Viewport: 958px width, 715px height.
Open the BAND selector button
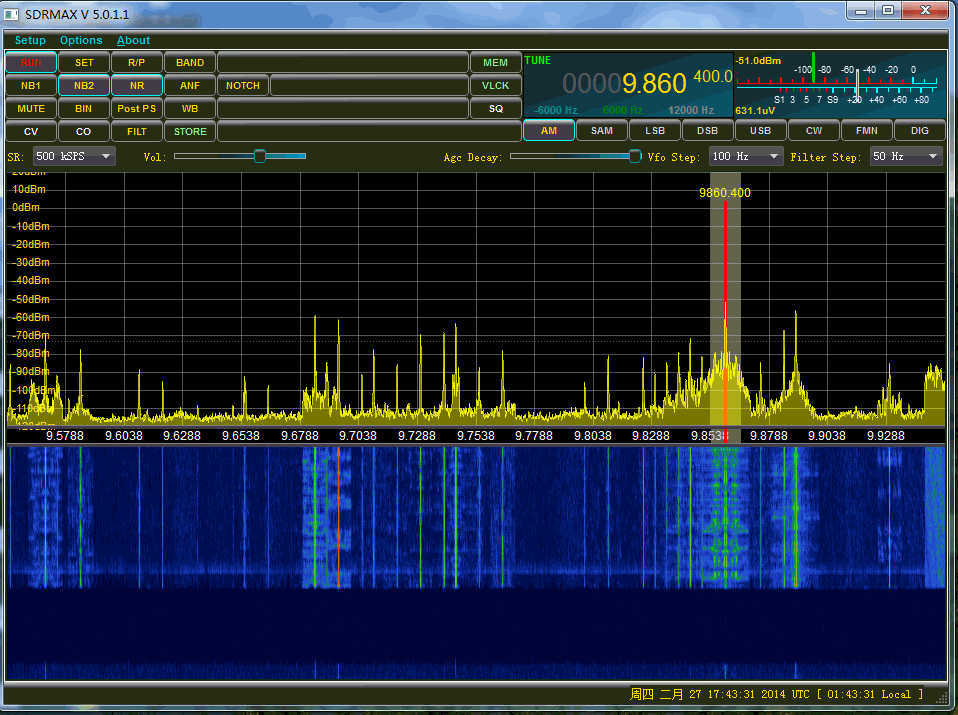(190, 62)
